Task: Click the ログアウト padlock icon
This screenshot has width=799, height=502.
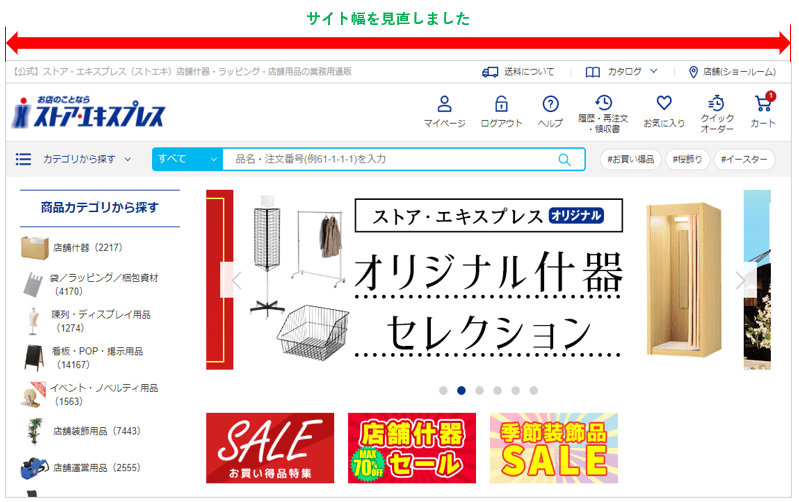Action: pos(501,104)
